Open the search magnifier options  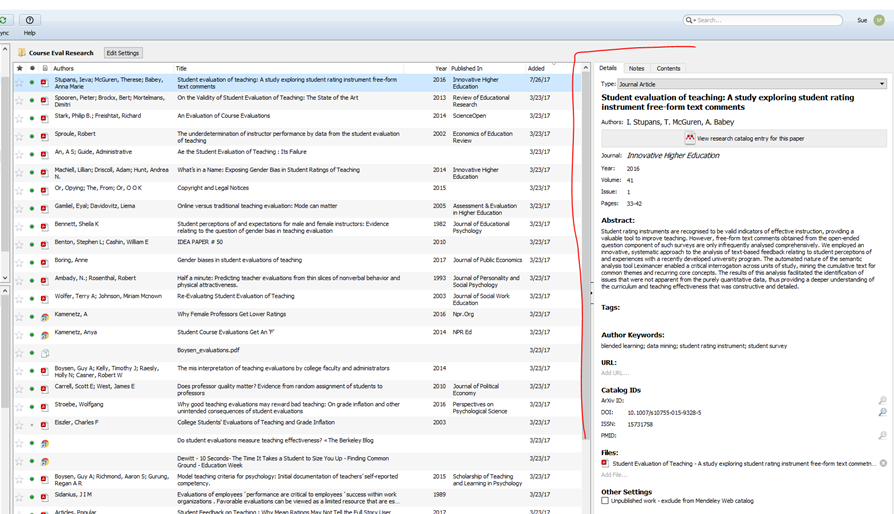coord(690,20)
